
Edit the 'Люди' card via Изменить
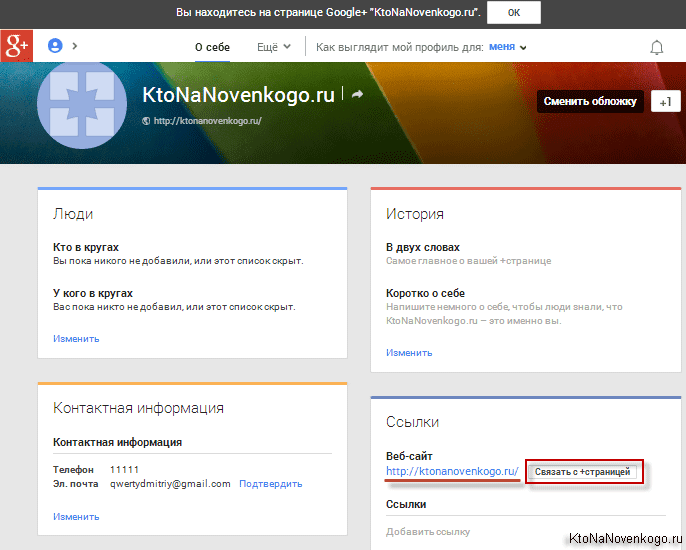click(x=76, y=339)
